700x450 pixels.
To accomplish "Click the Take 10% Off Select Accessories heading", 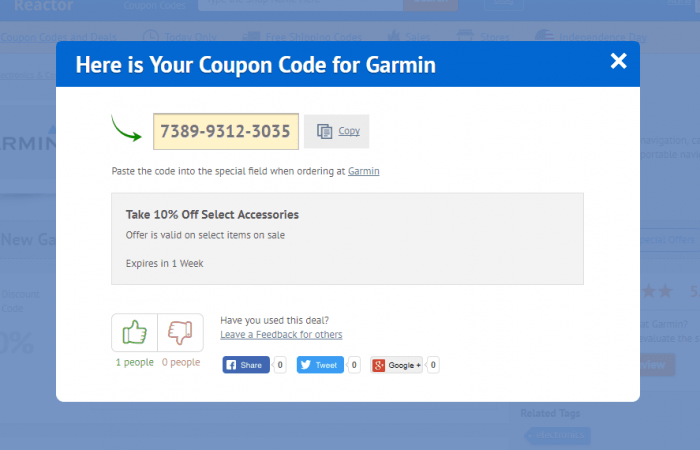I will coord(212,215).
